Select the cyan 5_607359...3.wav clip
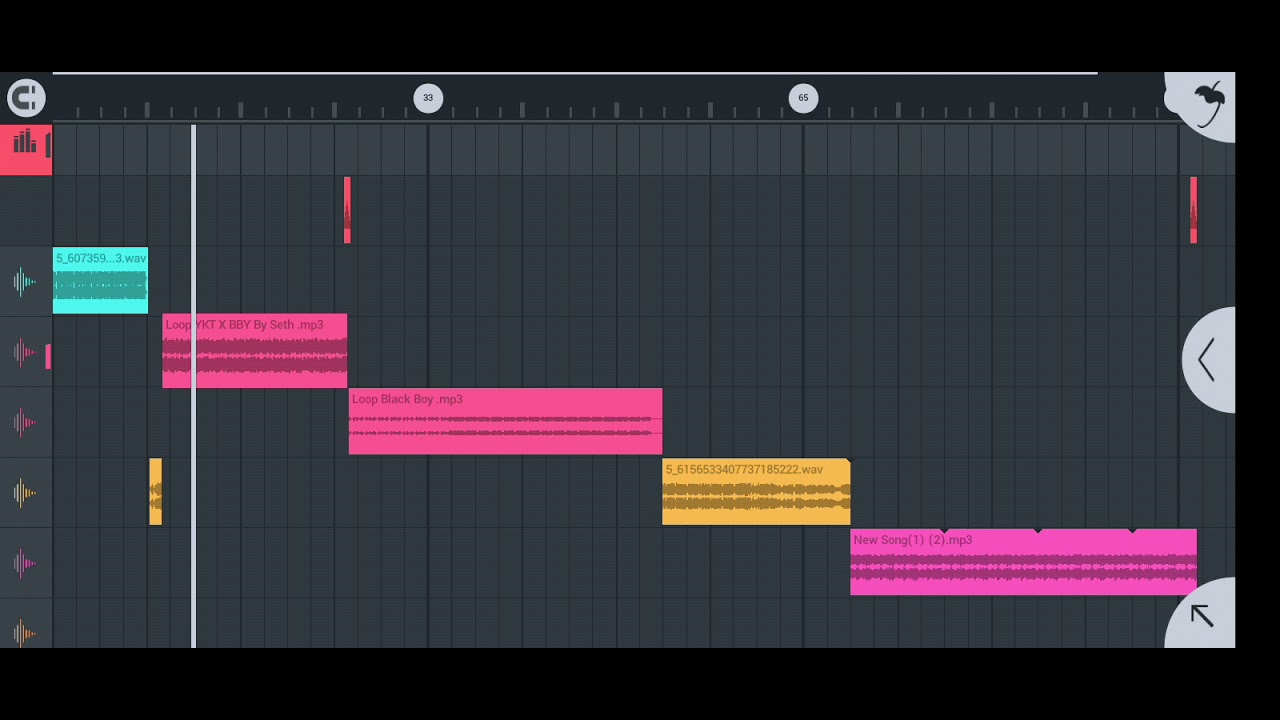 pyautogui.click(x=100, y=281)
